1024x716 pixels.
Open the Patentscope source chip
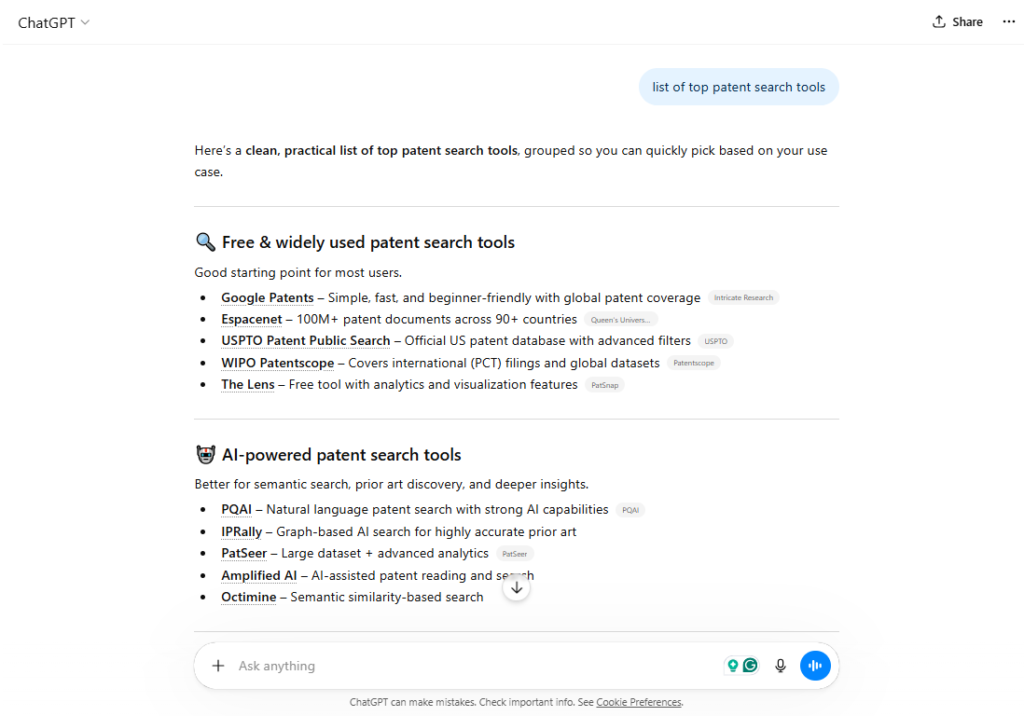tap(693, 363)
